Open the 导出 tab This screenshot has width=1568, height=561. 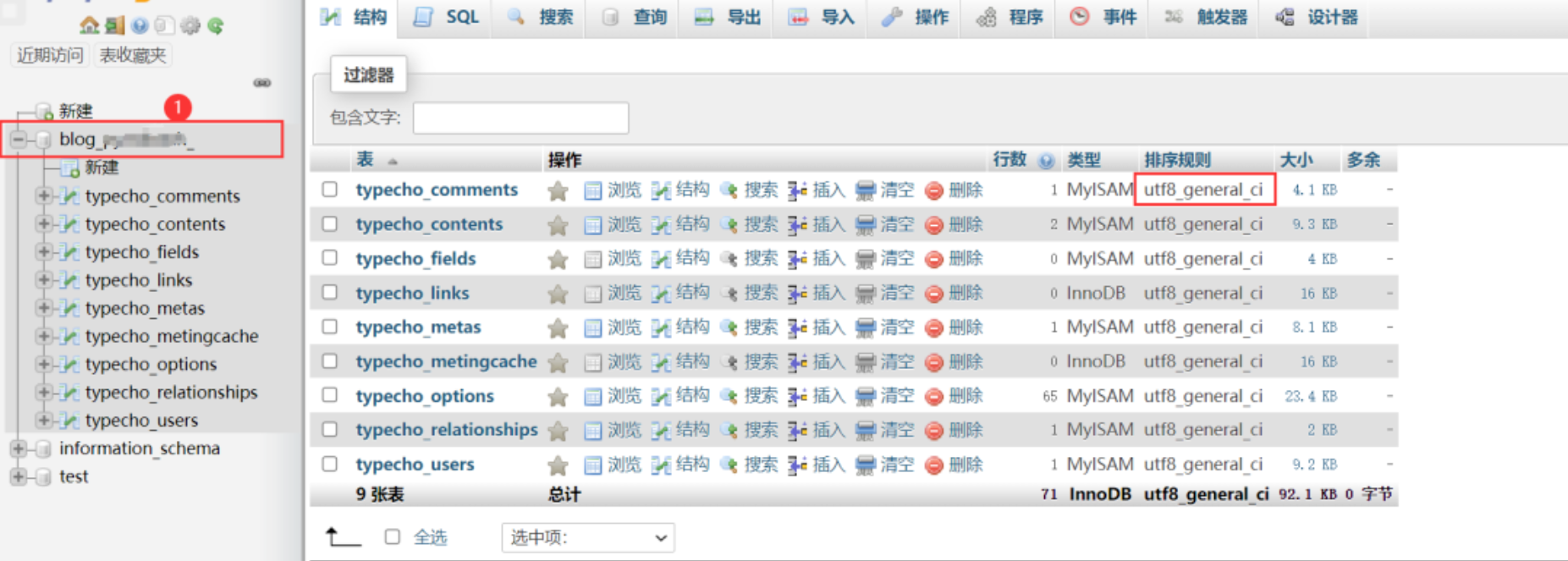click(727, 18)
